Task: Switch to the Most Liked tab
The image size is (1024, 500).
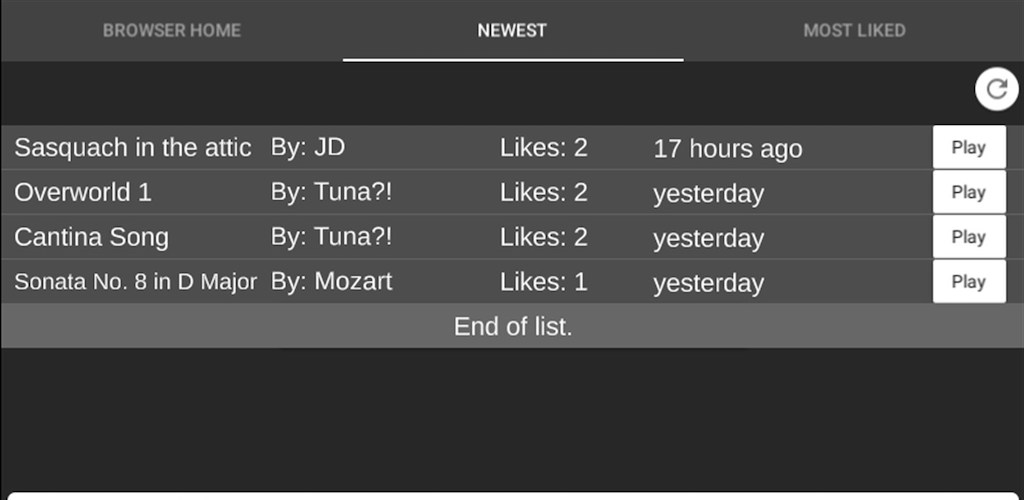Action: (x=854, y=31)
